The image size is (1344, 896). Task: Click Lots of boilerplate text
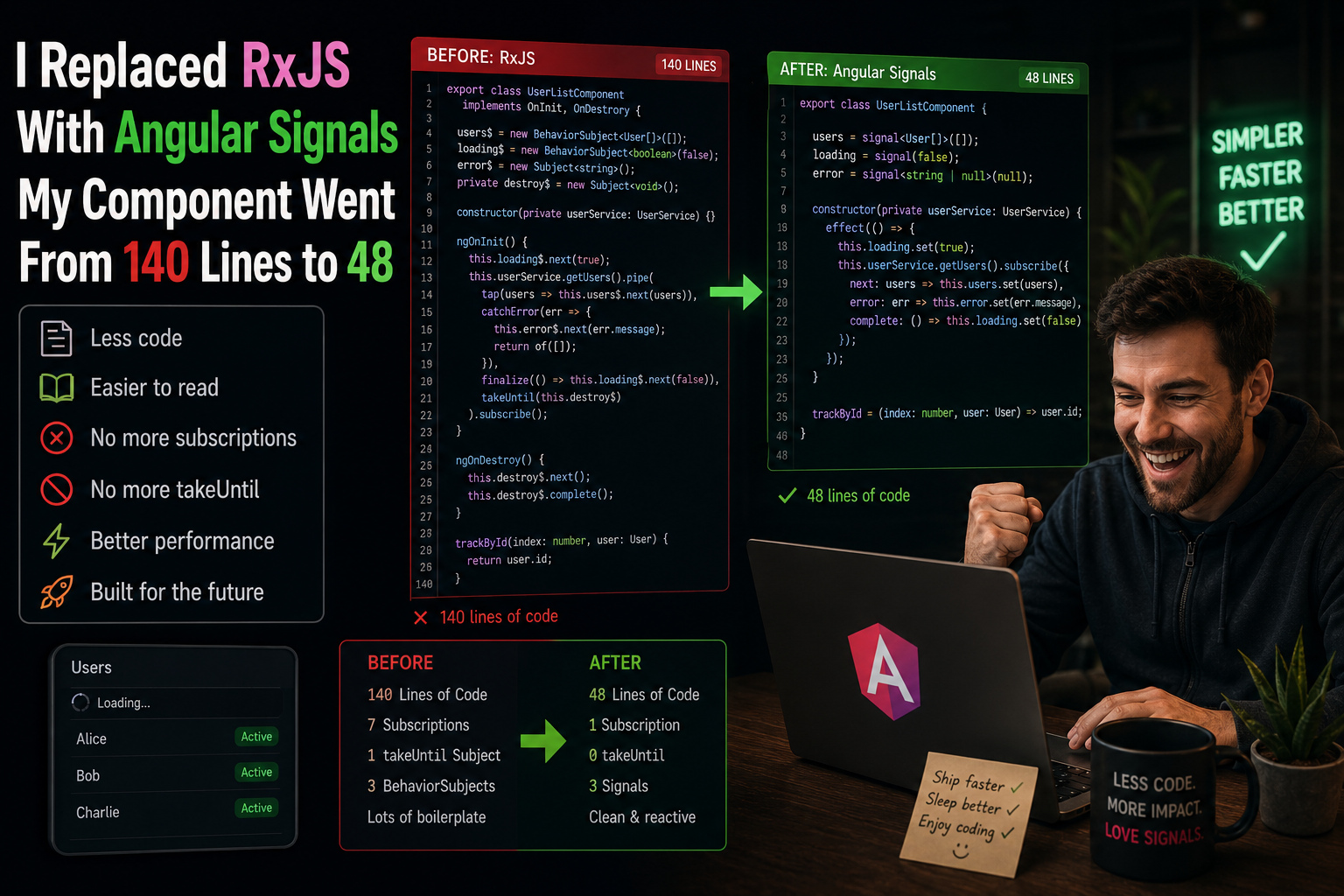(426, 816)
